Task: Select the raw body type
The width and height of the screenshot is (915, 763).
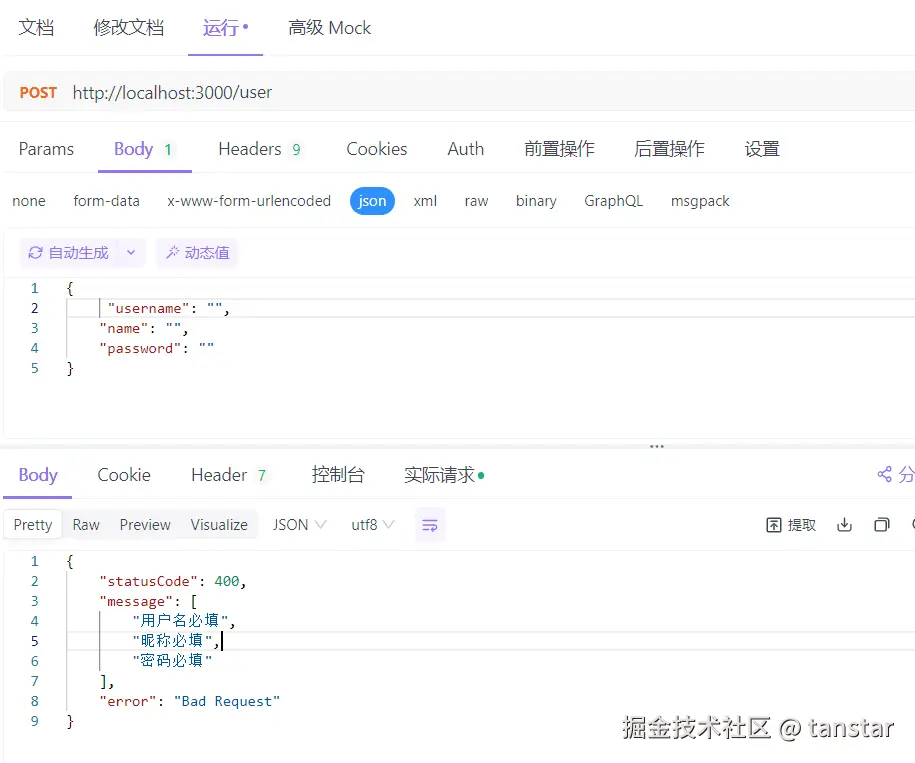Action: 476,201
